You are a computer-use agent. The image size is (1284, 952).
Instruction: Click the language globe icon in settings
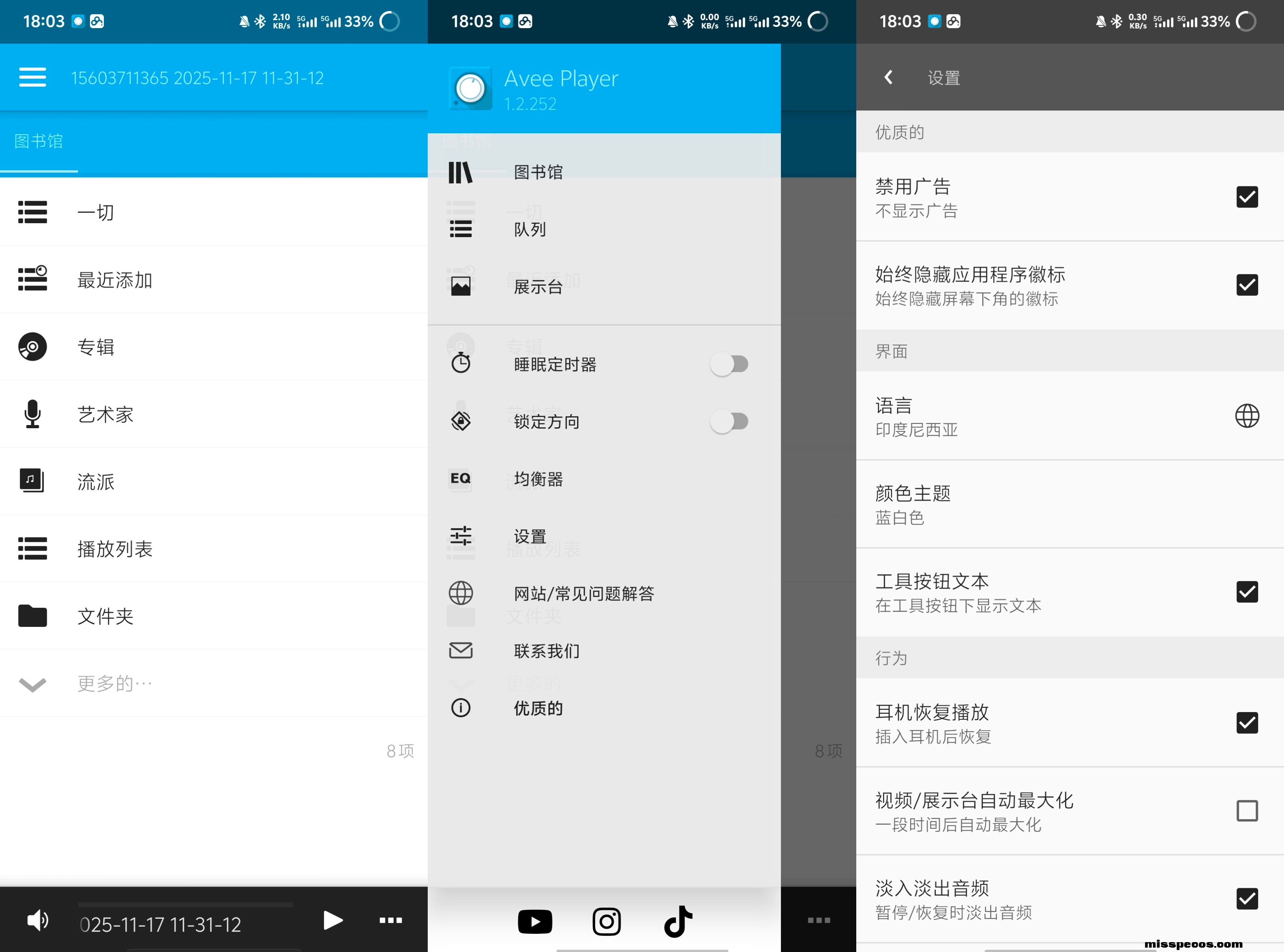[1247, 416]
